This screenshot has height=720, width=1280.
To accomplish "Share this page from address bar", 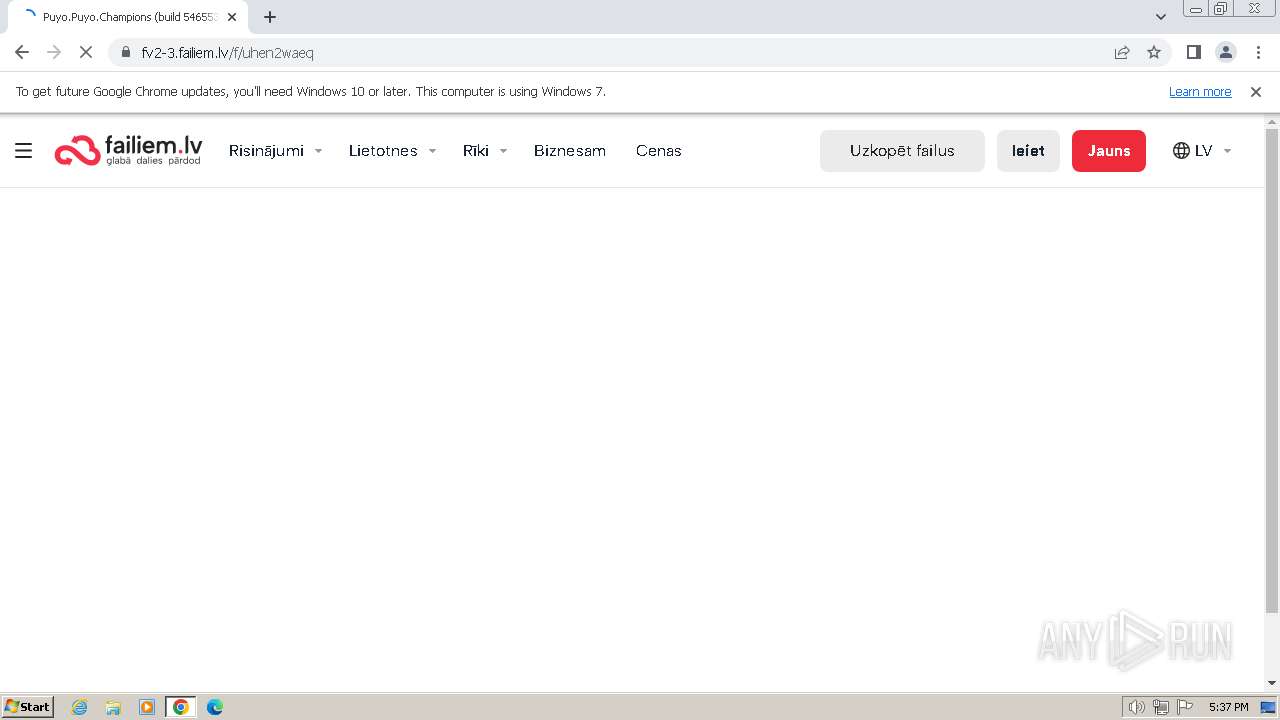I will [1122, 52].
